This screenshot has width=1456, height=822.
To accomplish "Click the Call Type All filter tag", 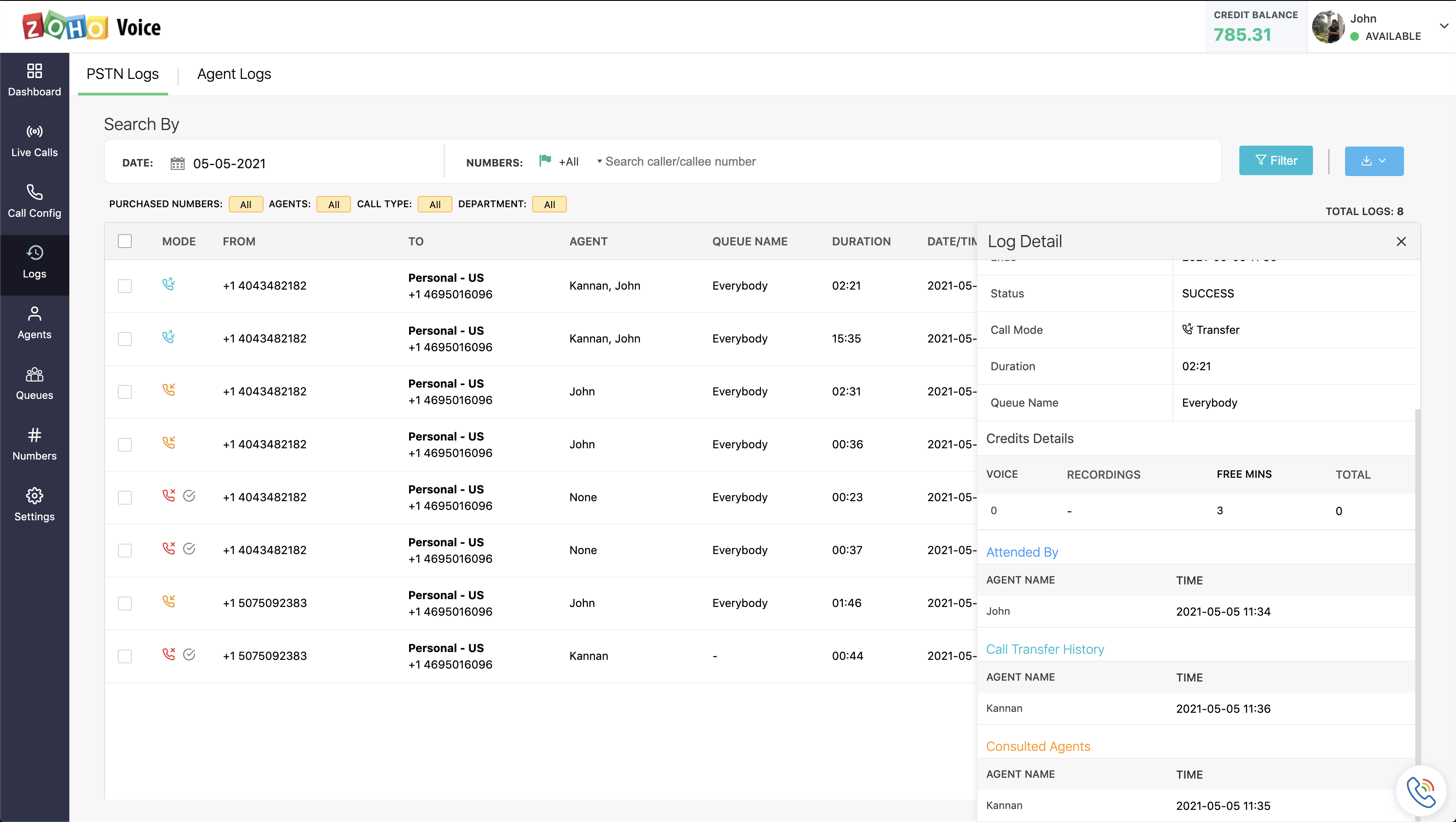I will (435, 205).
